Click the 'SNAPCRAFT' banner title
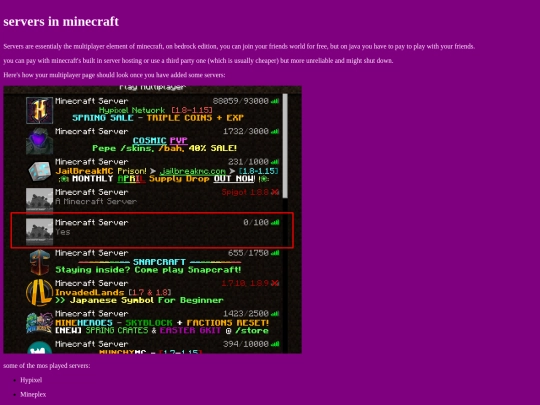This screenshot has width=540, height=405. point(159,262)
